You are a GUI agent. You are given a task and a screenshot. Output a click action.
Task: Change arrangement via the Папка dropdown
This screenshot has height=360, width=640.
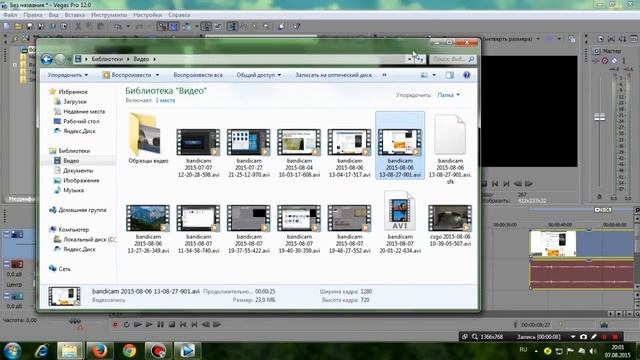pyautogui.click(x=449, y=95)
